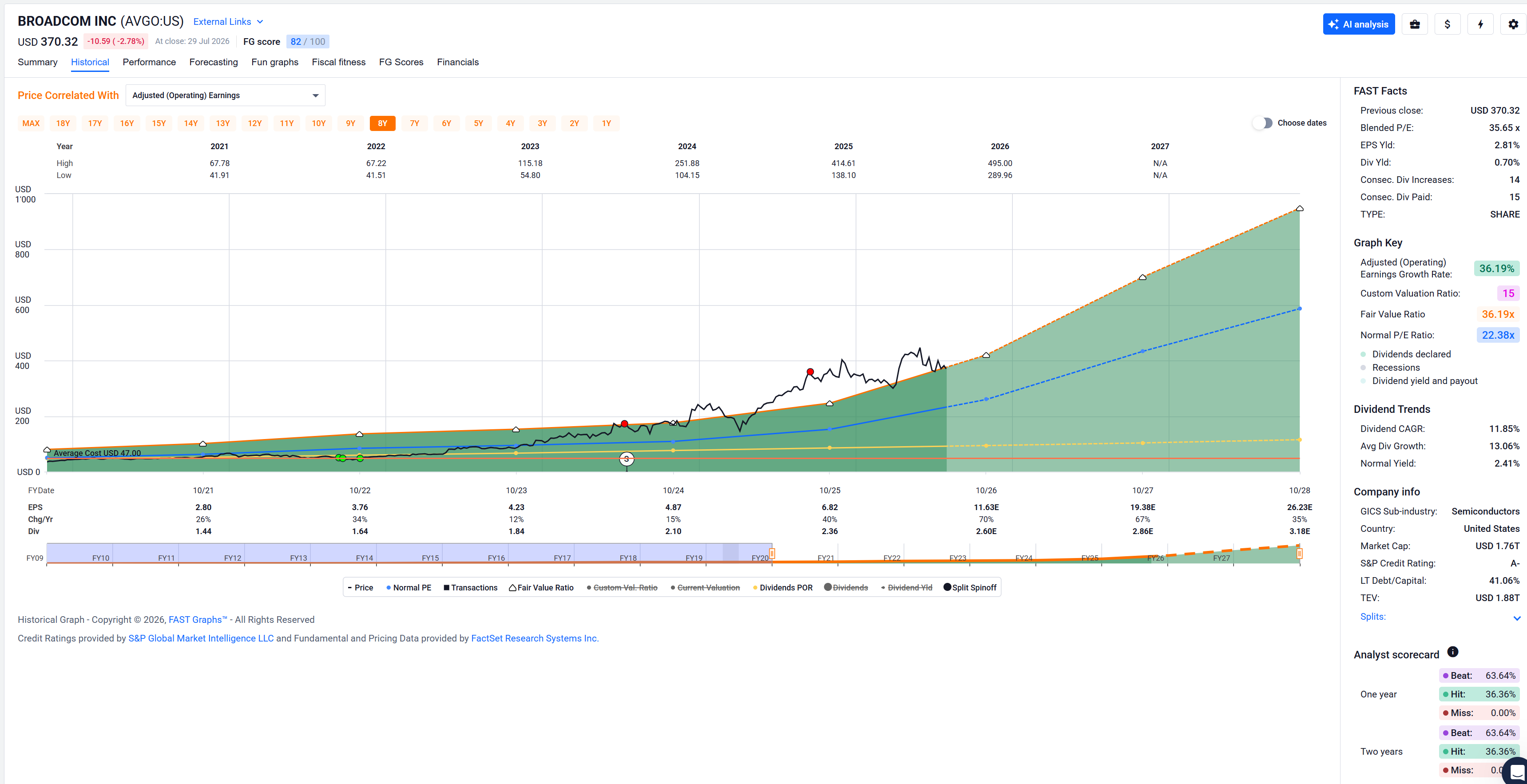Click the chat widget icon
Screen dimensions: 1527x784
(x=1517, y=772)
